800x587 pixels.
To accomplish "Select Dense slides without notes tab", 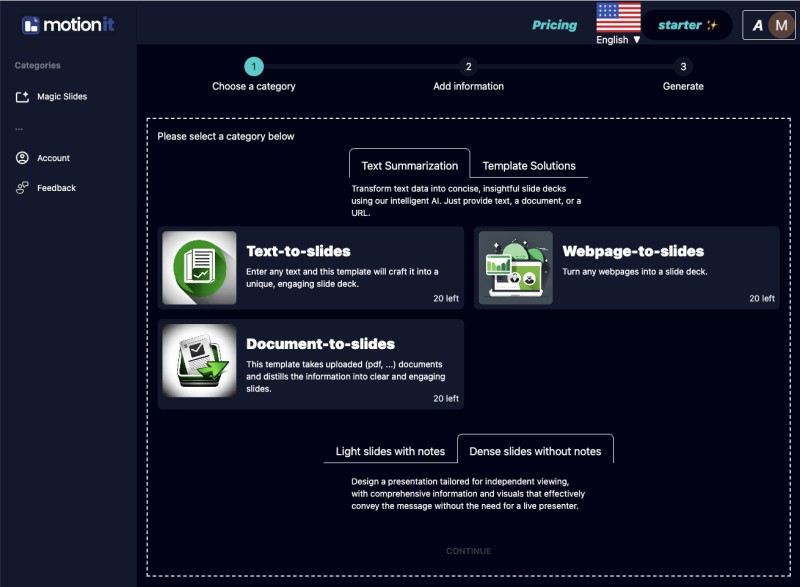I will pyautogui.click(x=535, y=449).
